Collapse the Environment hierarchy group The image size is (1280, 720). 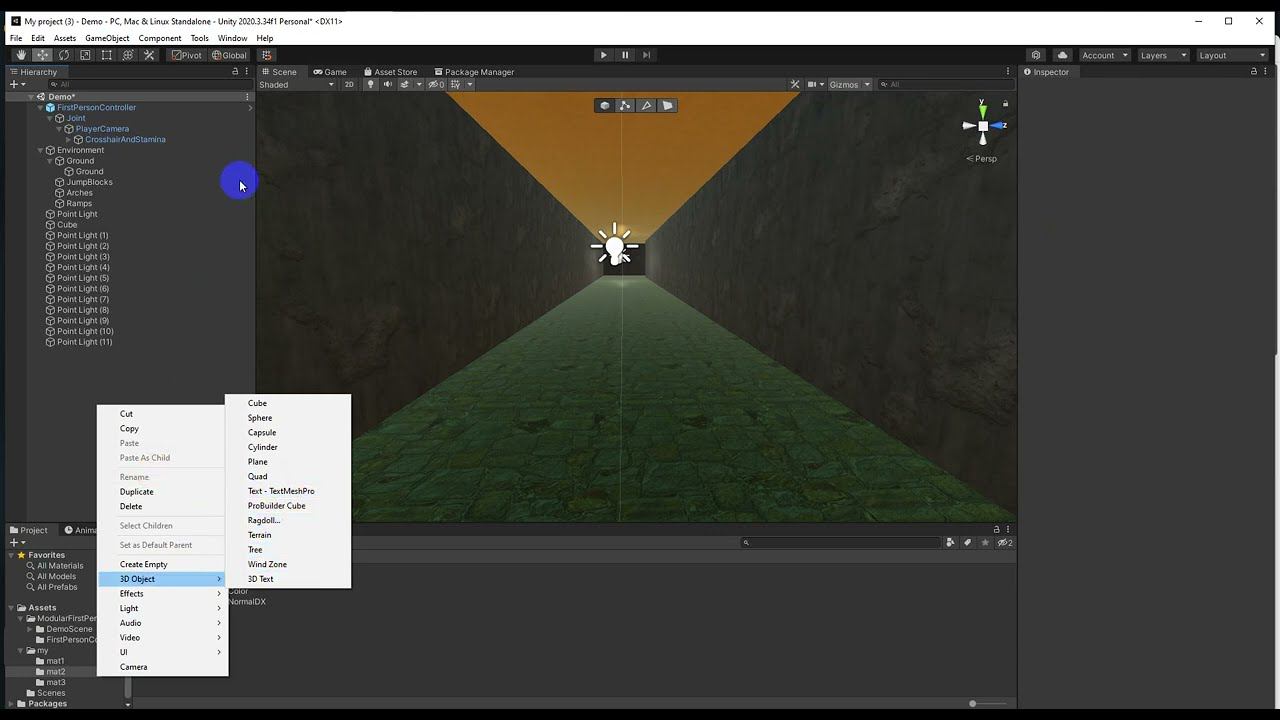pos(40,150)
